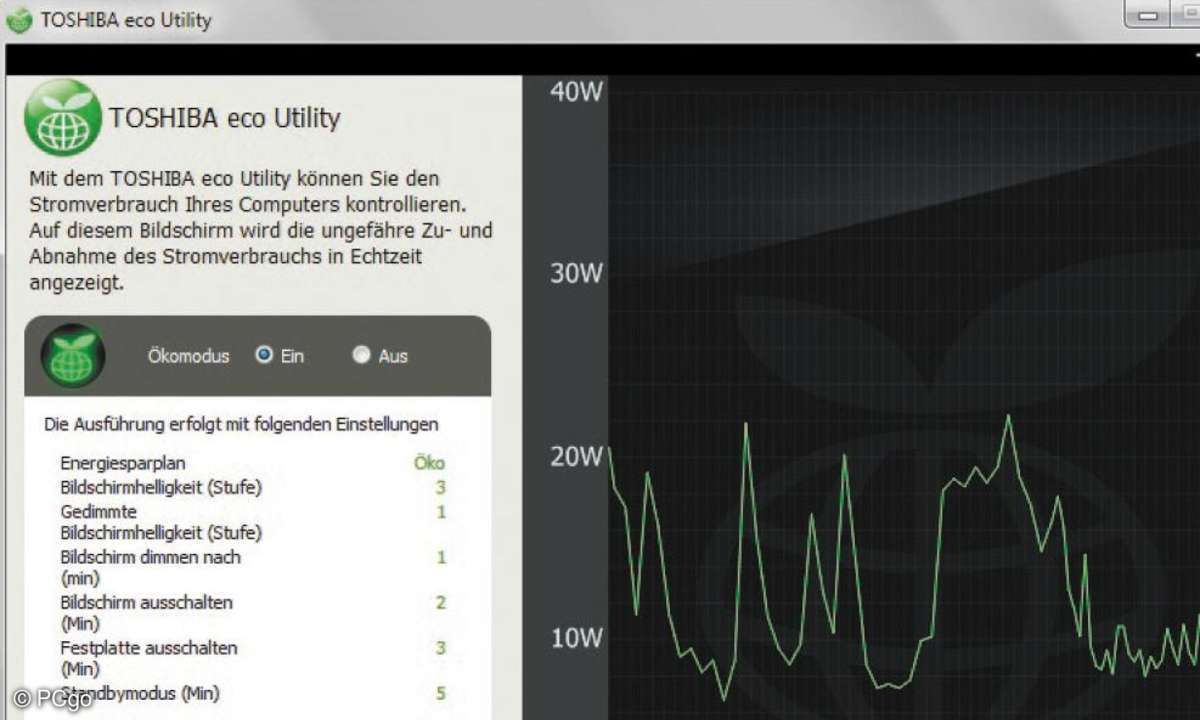Click the "Standbymodus (Min)" label

[140, 693]
